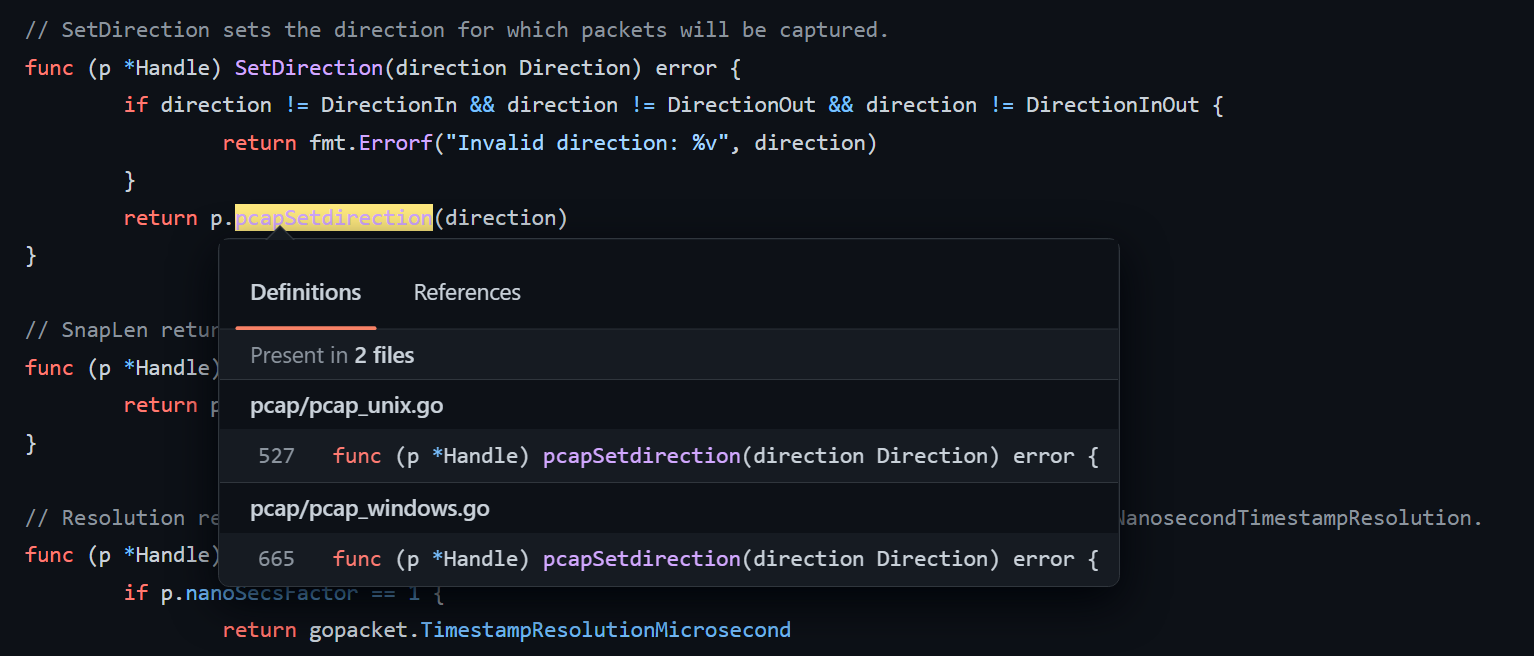Image resolution: width=1534 pixels, height=656 pixels.
Task: Click the SetDirection function name
Action: point(308,67)
